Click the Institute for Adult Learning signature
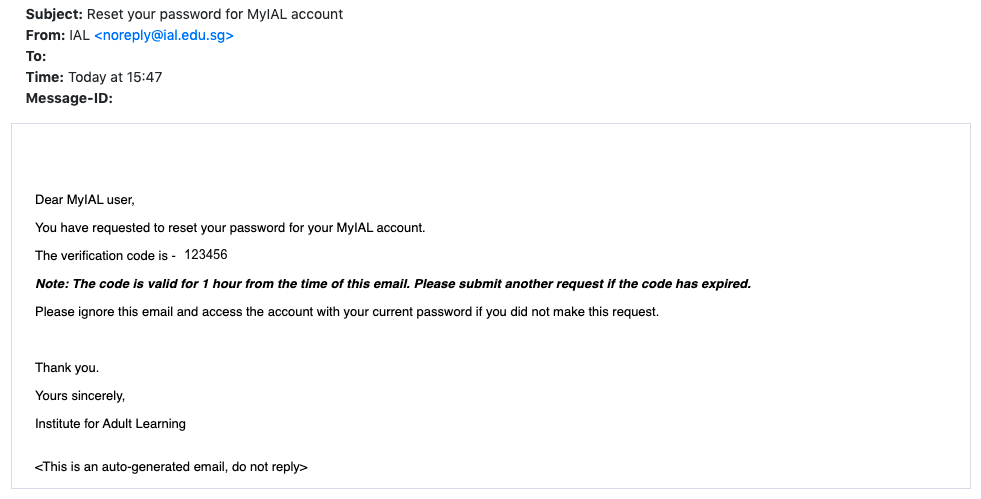This screenshot has width=981, height=499. pos(110,424)
